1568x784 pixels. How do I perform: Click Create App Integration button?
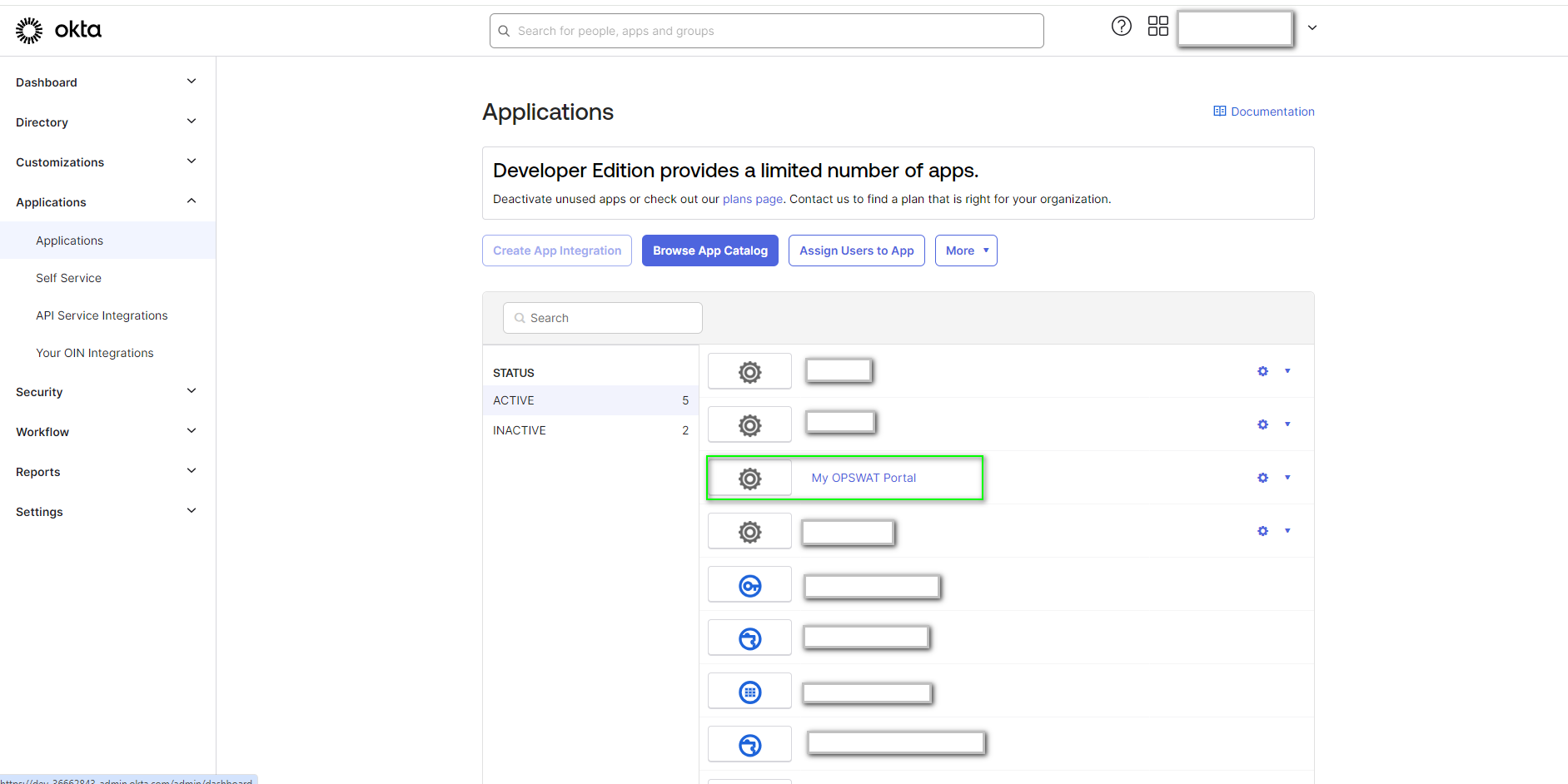point(557,251)
